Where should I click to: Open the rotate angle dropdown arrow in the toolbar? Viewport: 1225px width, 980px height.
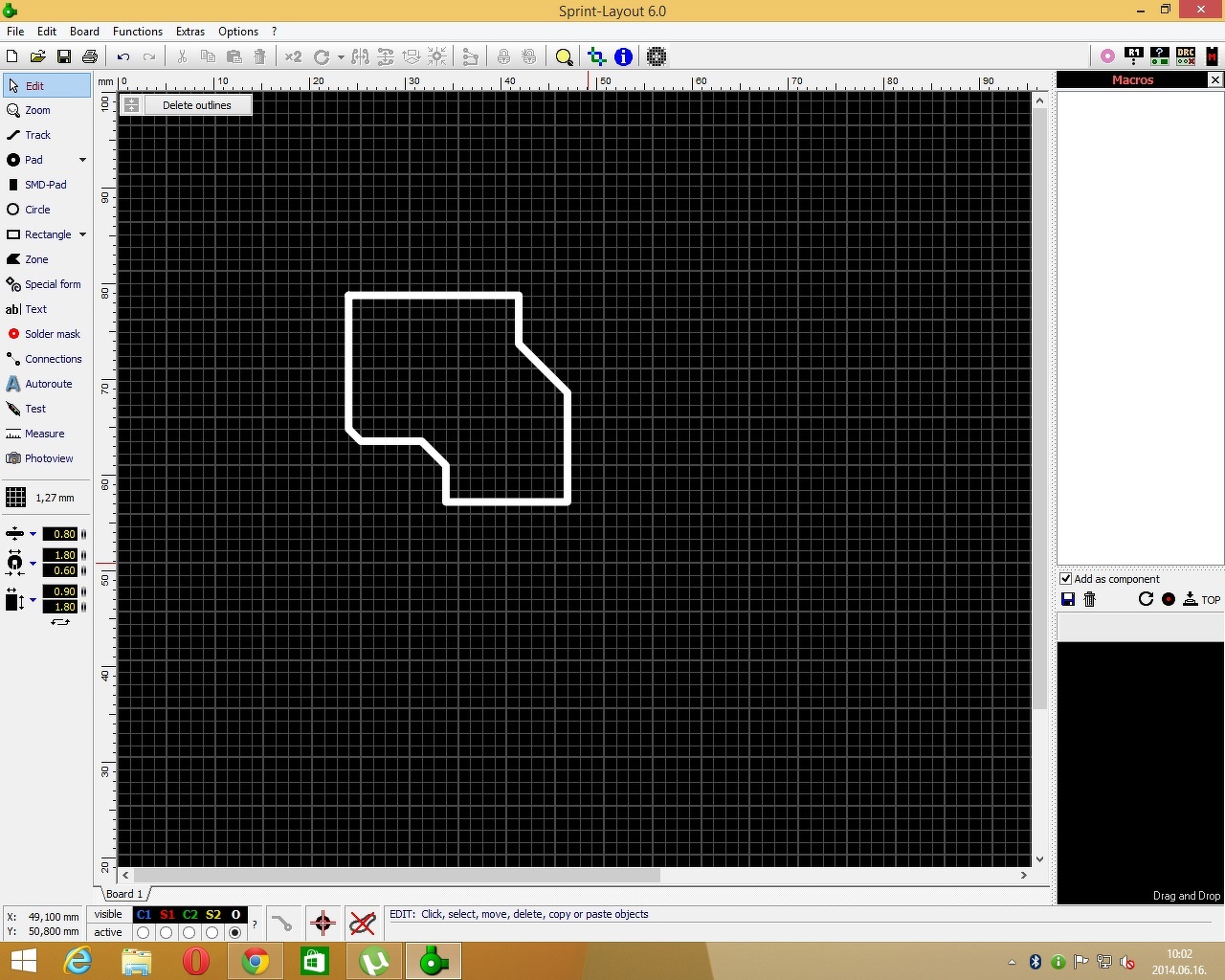(341, 57)
